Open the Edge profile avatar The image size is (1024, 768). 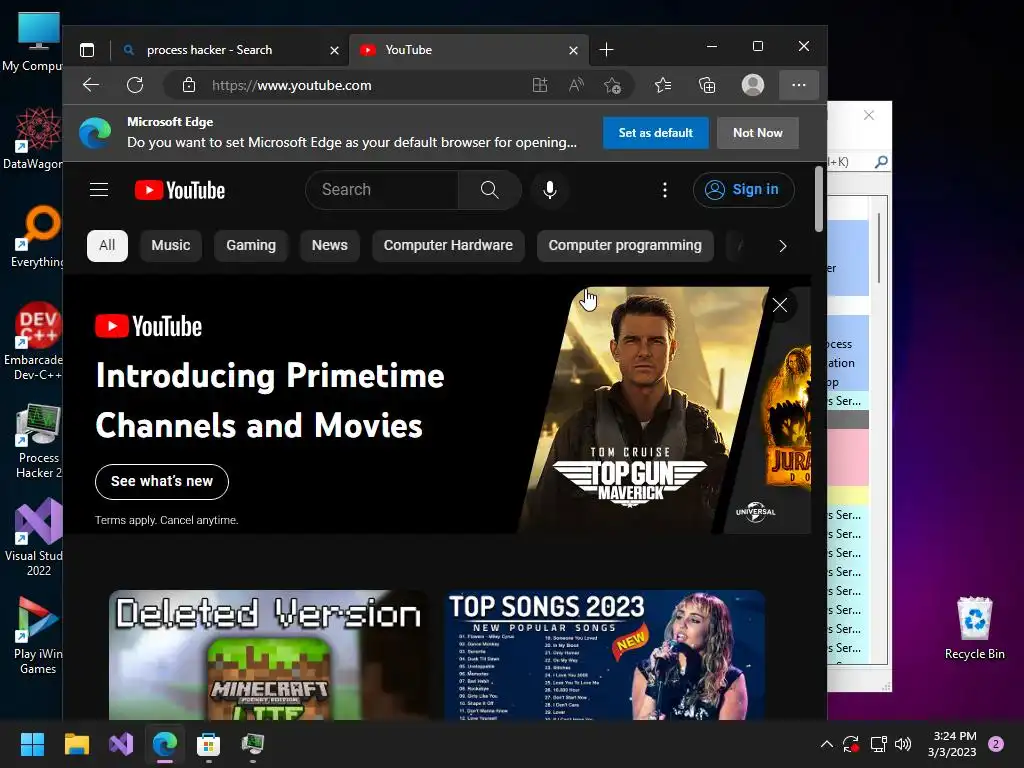753,85
